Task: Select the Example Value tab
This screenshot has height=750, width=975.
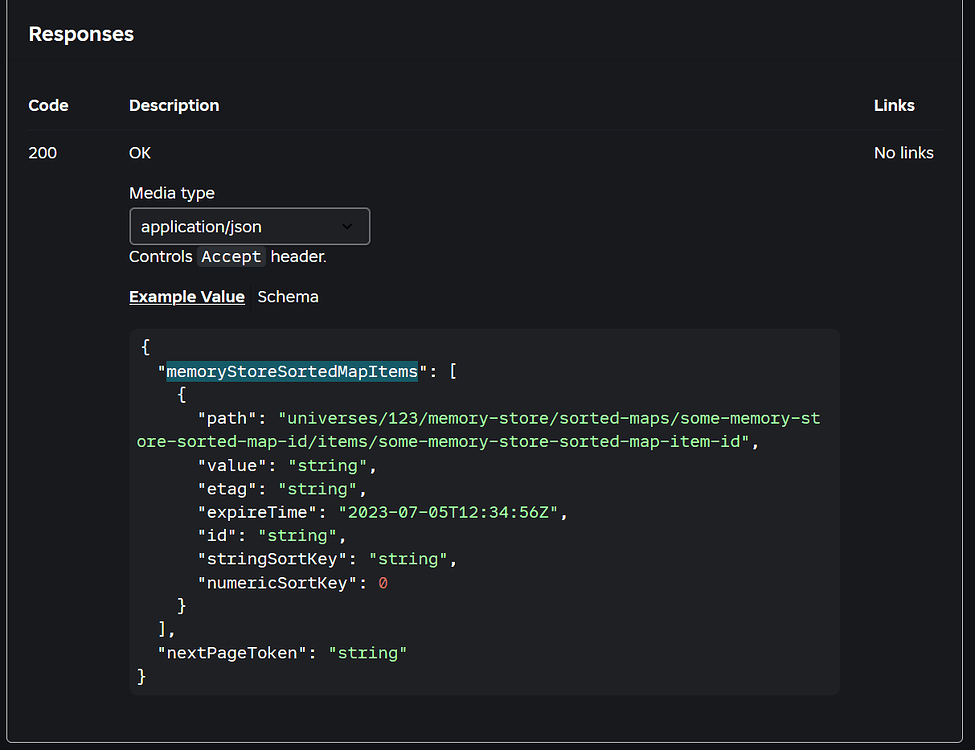Action: point(187,297)
